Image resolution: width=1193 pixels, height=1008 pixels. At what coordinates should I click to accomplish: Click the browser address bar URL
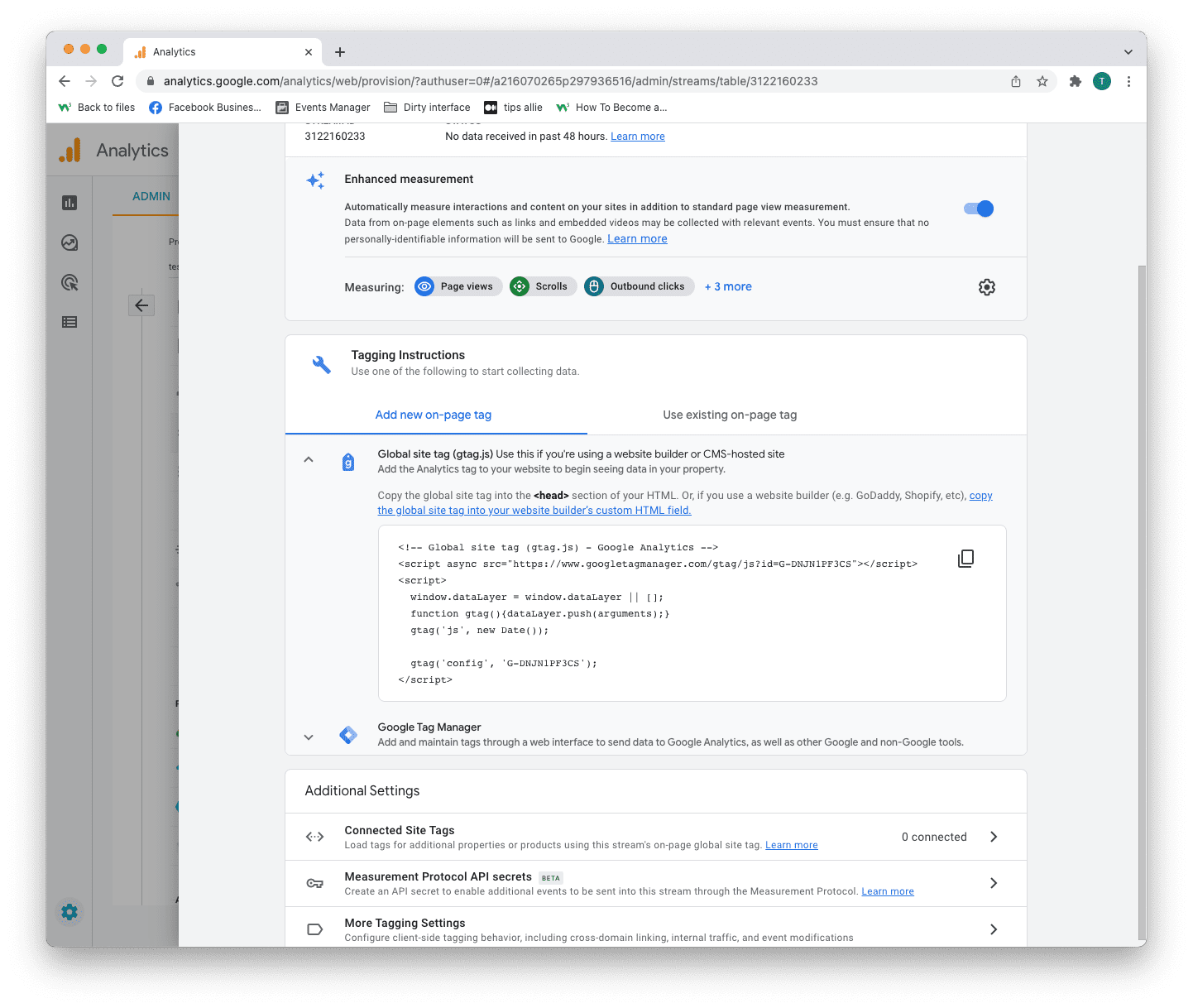[490, 81]
